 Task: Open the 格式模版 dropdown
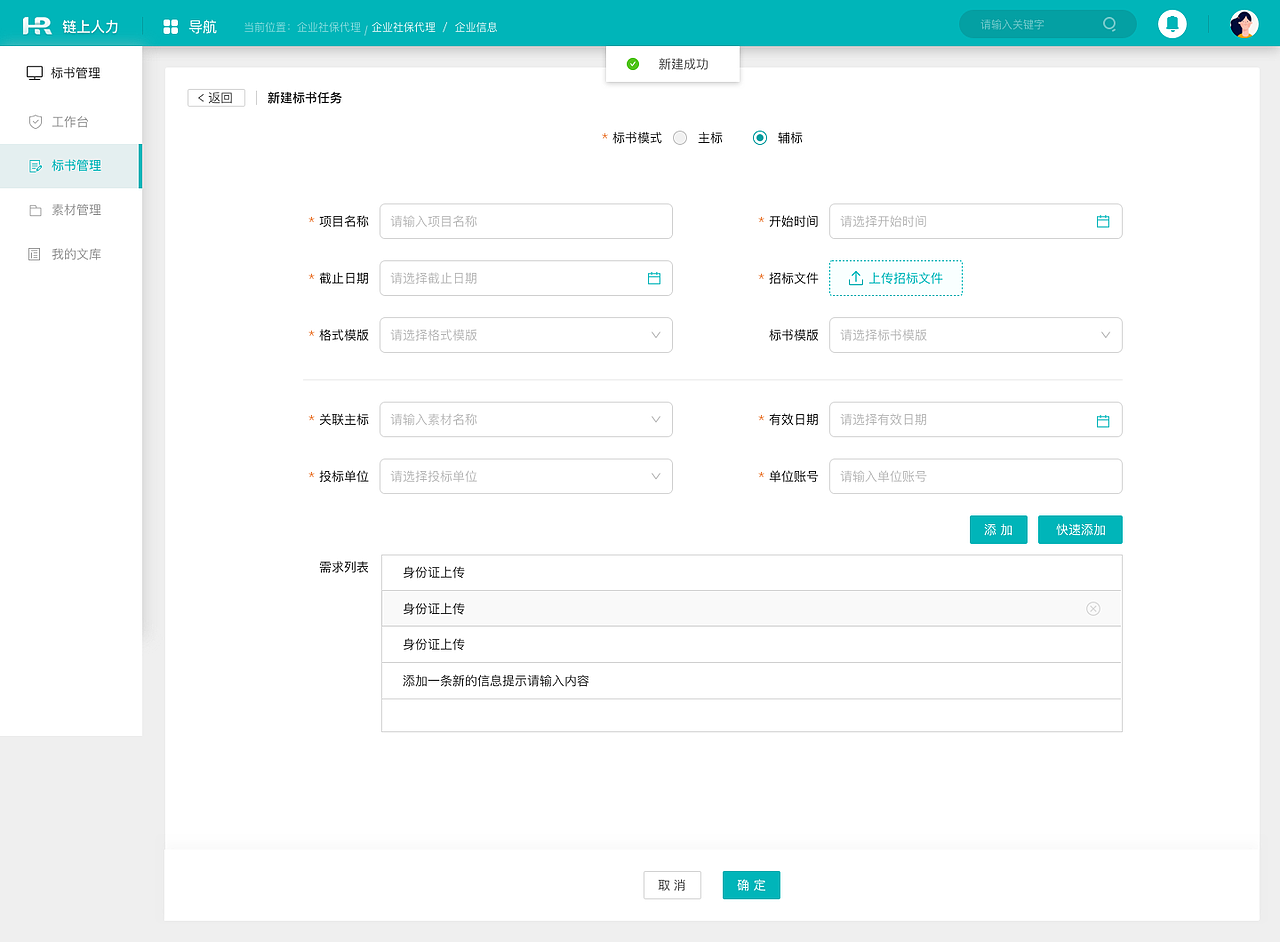pos(655,335)
